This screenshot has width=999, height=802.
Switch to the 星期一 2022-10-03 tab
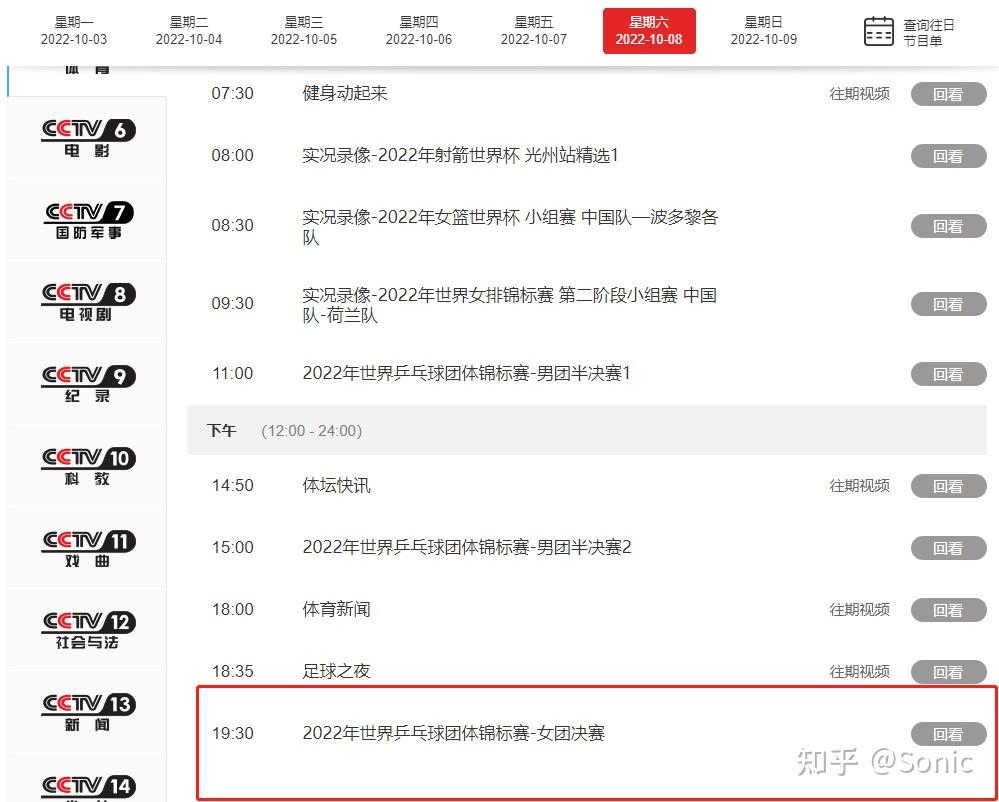click(x=74, y=31)
